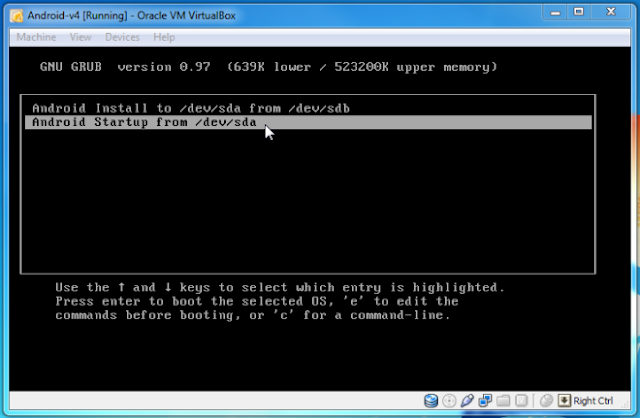Close the Android-v4 VirtualBox window
The height and width of the screenshot is (418, 640).
611,12
